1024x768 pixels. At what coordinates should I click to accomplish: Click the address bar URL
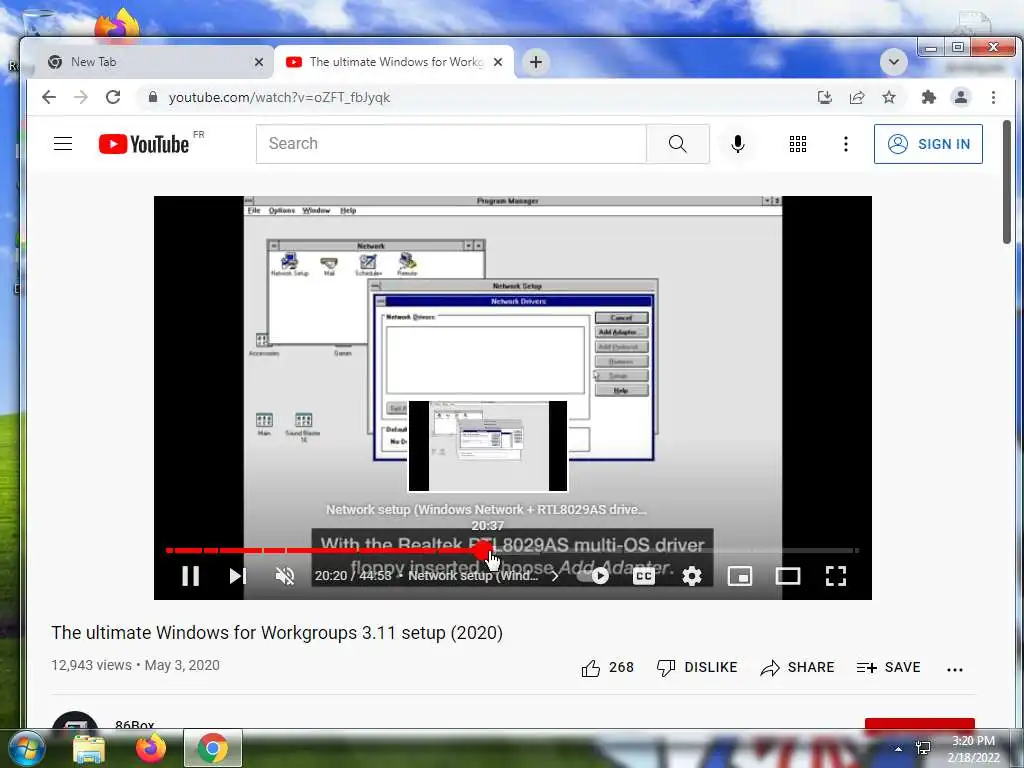tap(280, 97)
